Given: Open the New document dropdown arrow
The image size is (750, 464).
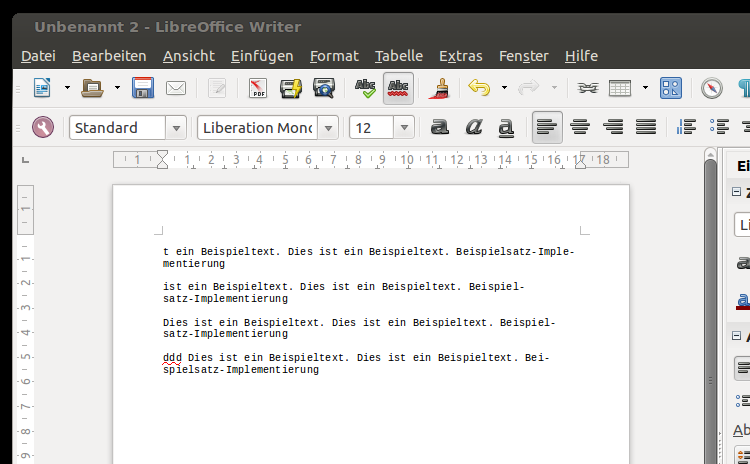Looking at the screenshot, I should (x=67, y=88).
